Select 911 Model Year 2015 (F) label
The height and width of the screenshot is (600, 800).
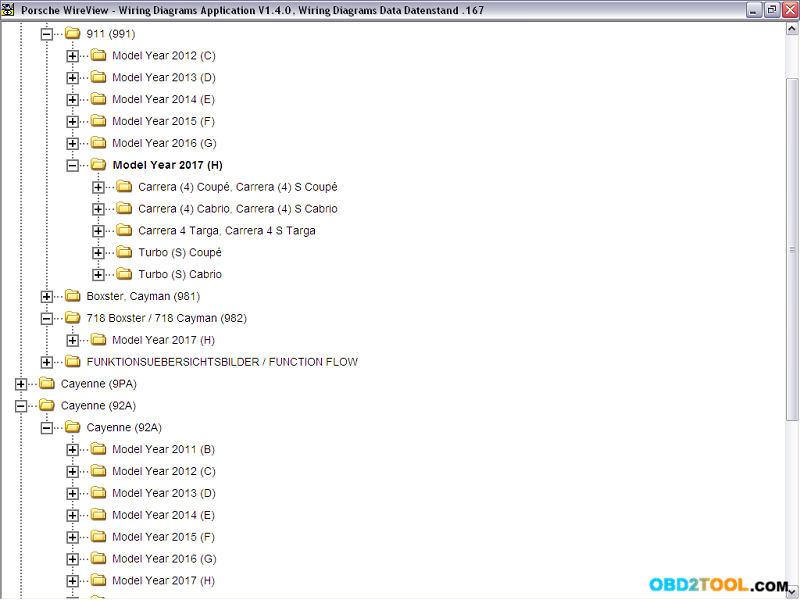tap(163, 122)
